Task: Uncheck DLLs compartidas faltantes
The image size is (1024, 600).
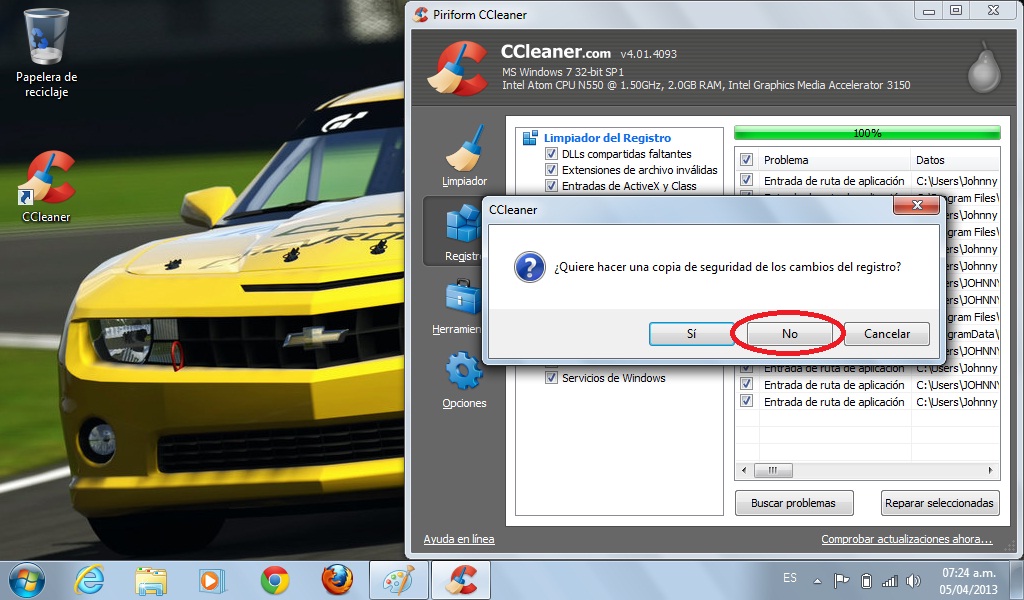Action: point(552,154)
